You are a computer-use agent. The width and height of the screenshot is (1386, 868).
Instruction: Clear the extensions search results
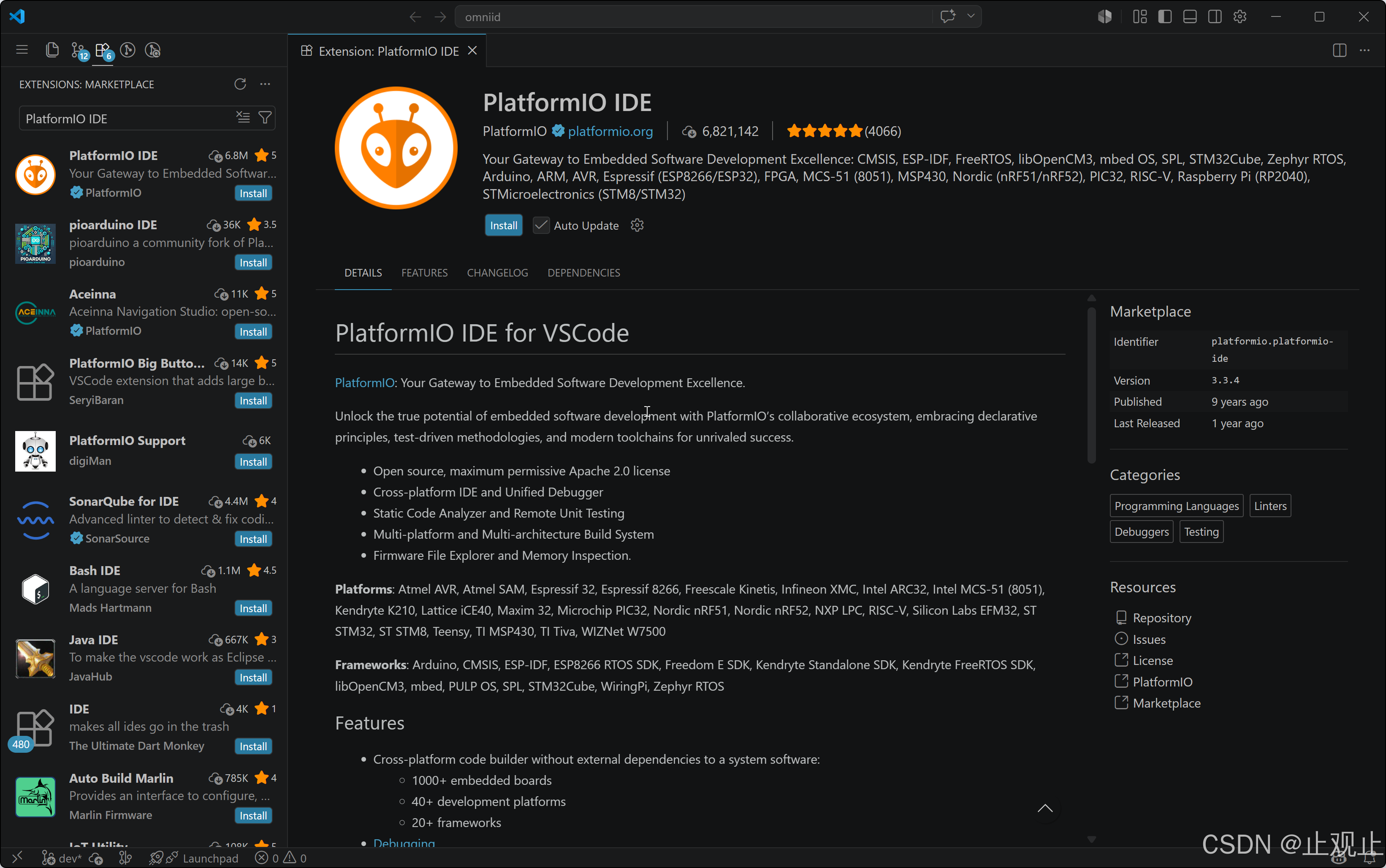(243, 118)
